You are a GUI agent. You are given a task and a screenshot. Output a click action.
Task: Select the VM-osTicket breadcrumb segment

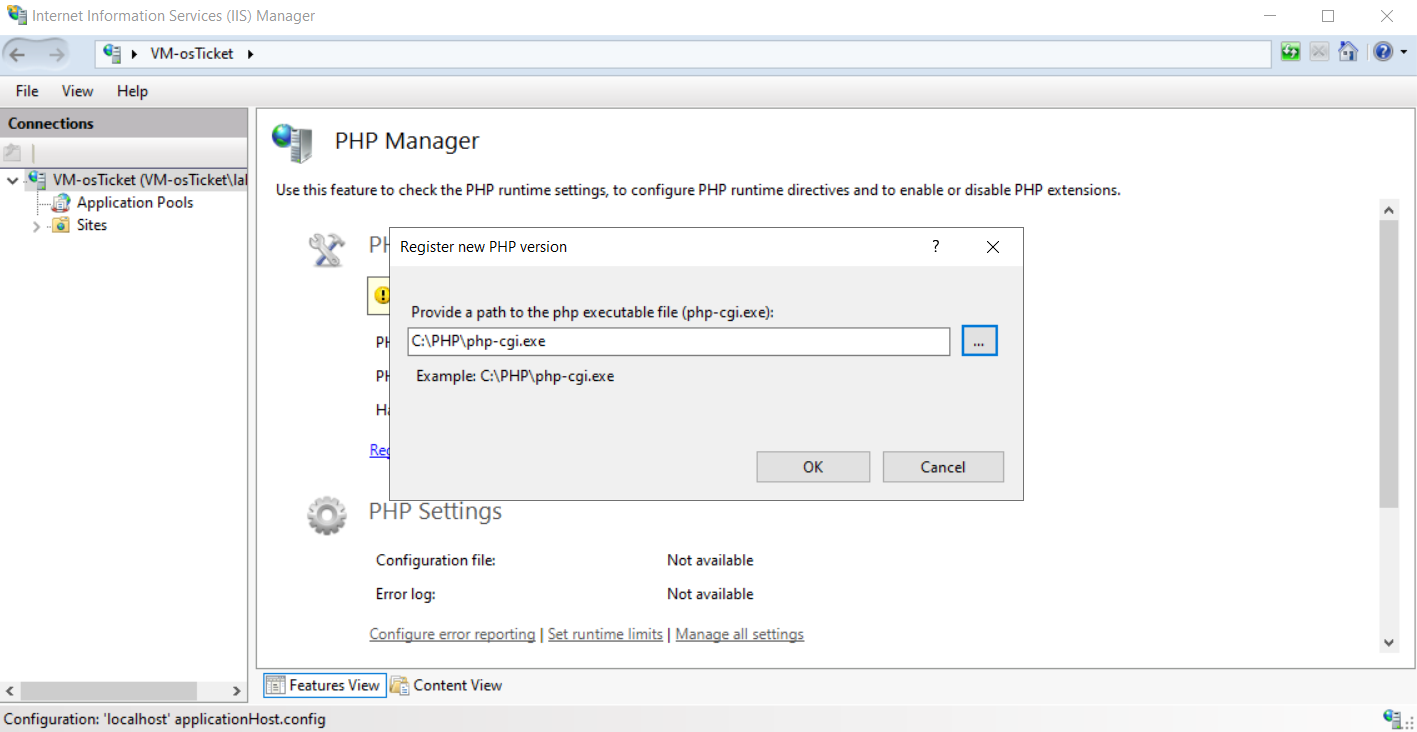click(191, 54)
